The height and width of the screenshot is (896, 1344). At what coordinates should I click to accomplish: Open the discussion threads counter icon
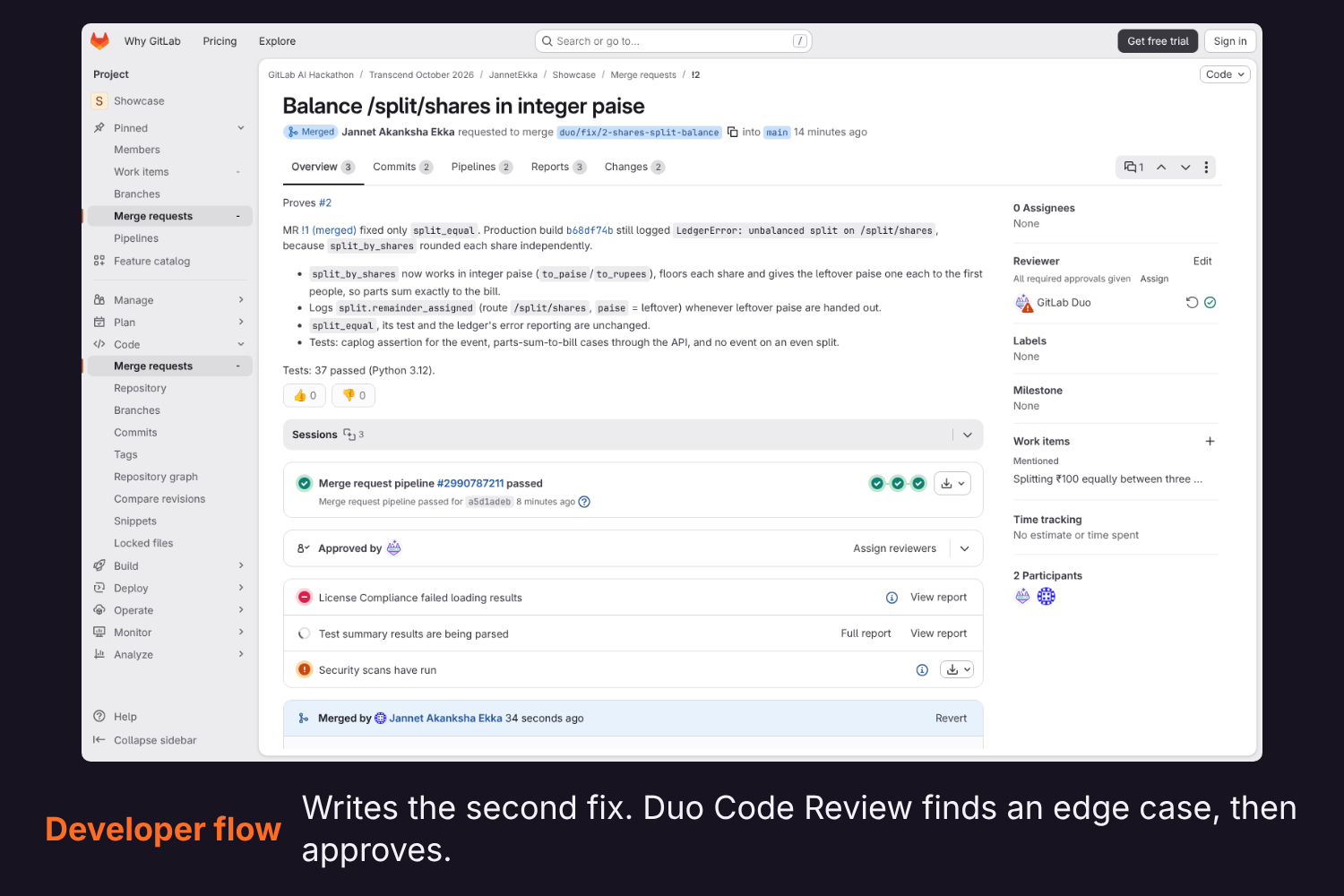pyautogui.click(x=1134, y=168)
